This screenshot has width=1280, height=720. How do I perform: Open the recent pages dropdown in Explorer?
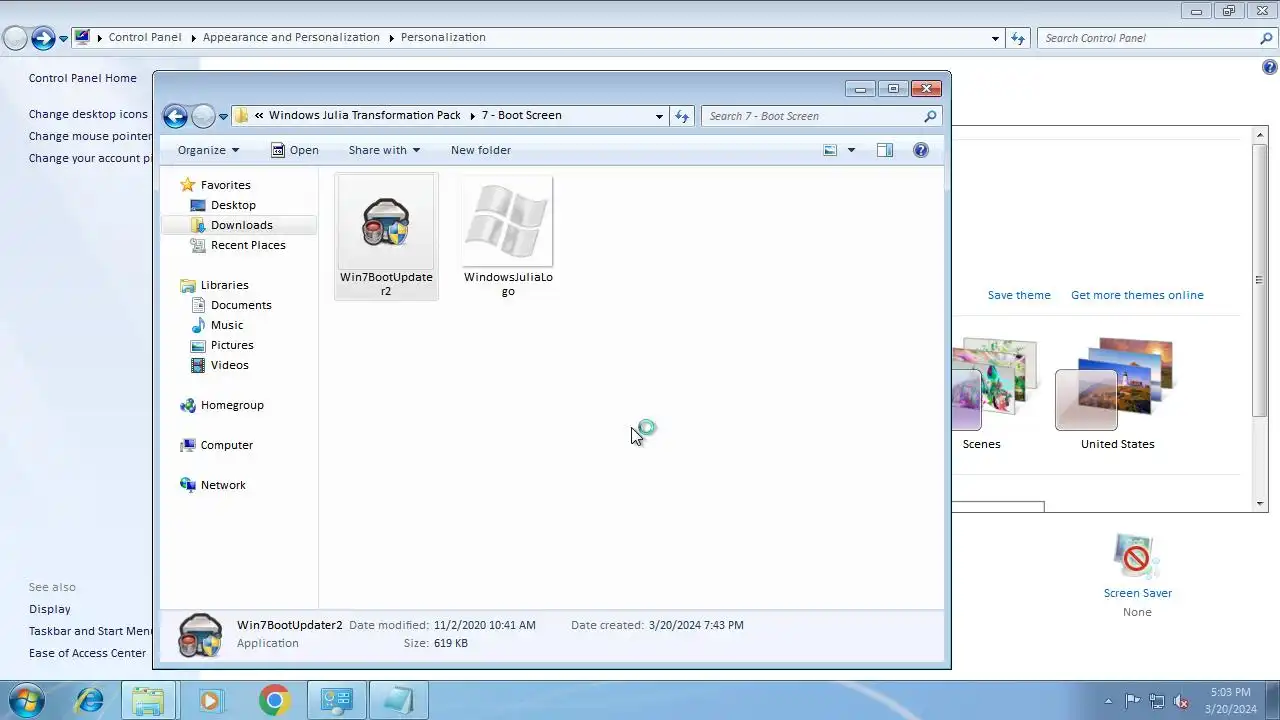(x=223, y=117)
